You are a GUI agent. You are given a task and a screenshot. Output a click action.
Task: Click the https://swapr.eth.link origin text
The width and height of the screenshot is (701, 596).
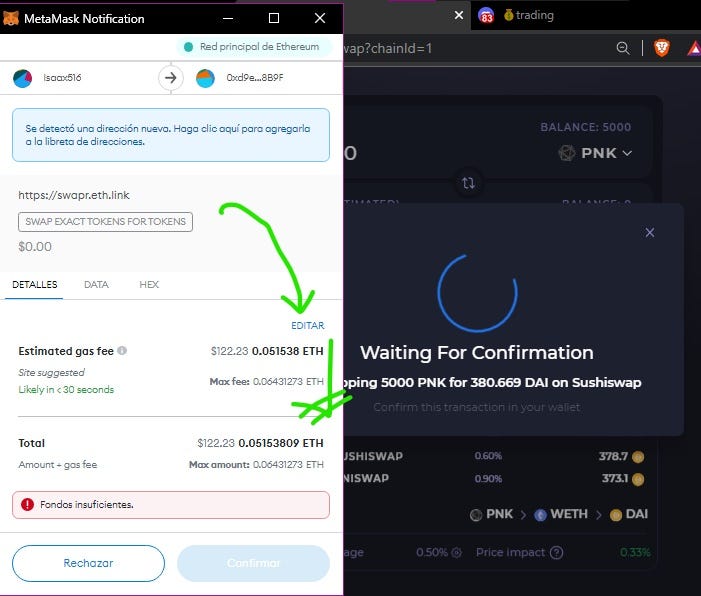click(x=74, y=195)
